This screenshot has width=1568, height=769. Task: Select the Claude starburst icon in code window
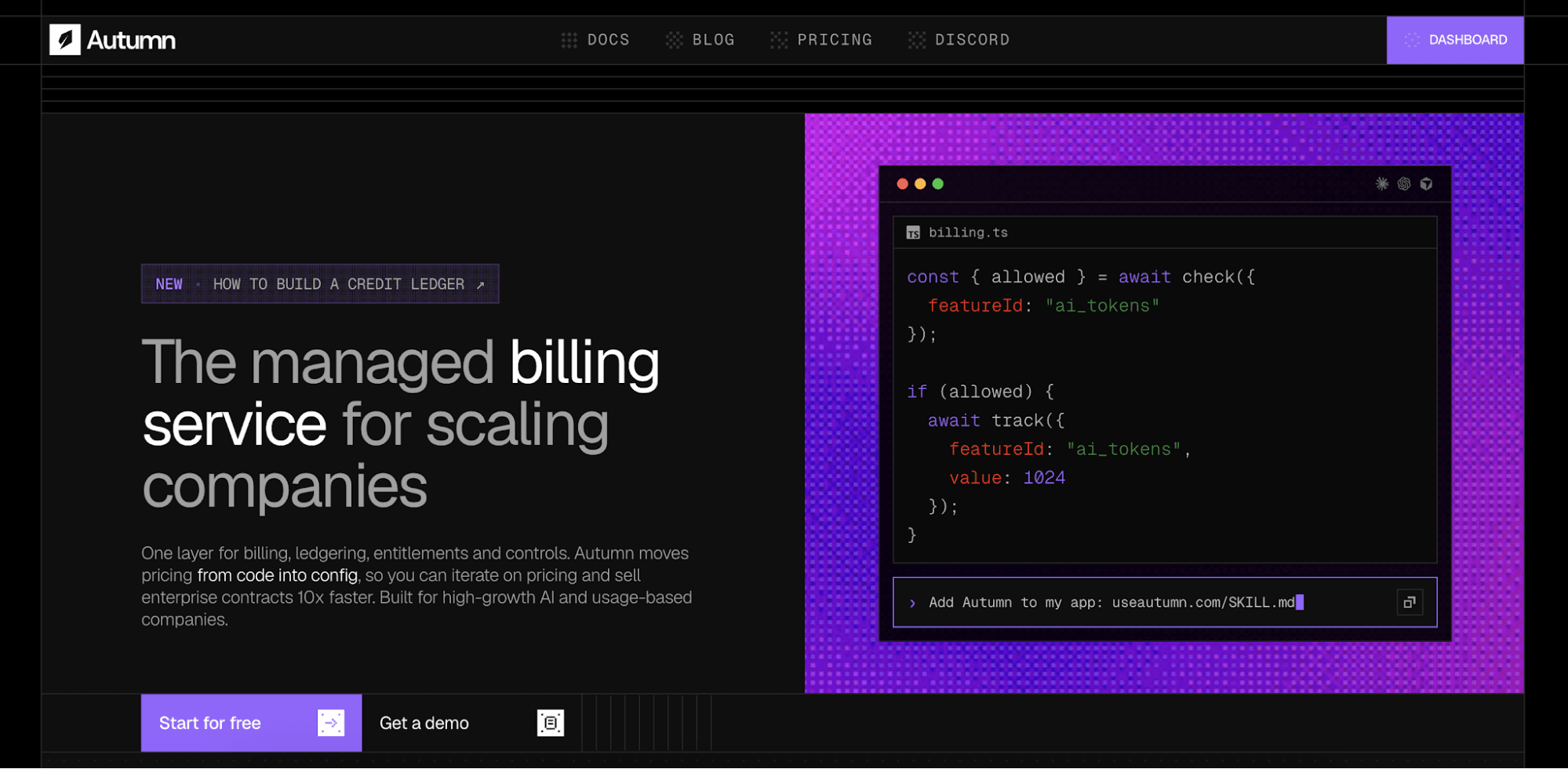click(x=1382, y=184)
